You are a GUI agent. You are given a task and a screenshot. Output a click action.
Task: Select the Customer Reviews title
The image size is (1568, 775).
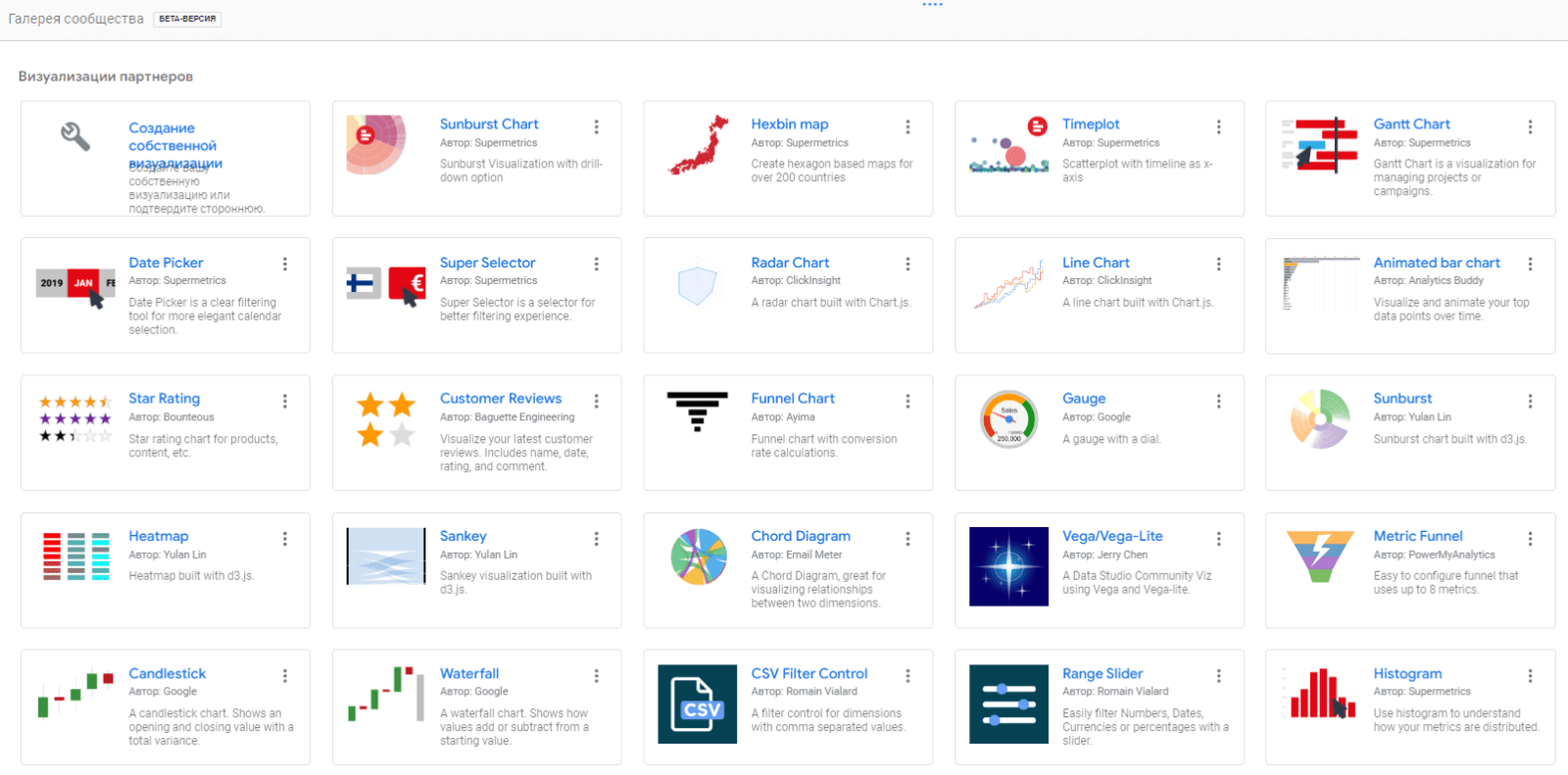click(x=501, y=399)
